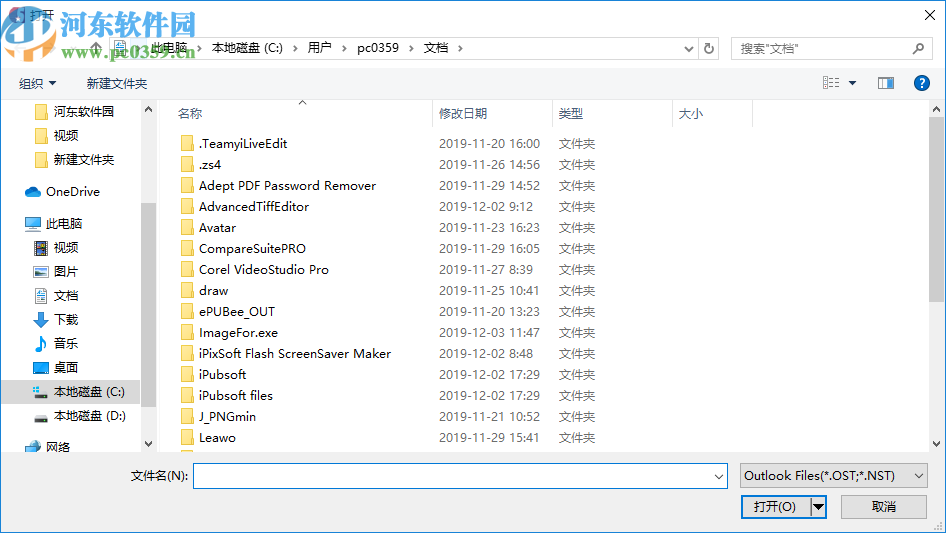Open 视频 under 此电脑
Viewport: 946px width, 533px height.
[56, 247]
